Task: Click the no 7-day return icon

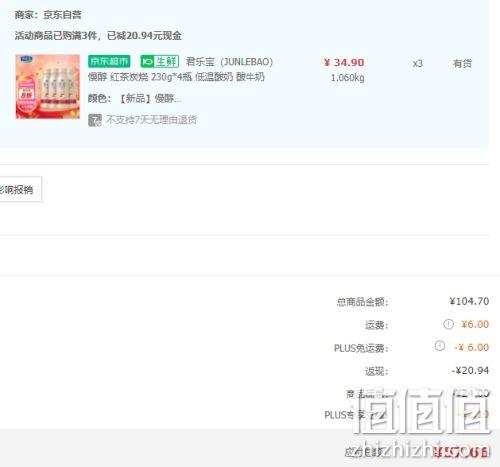Action: [x=95, y=120]
